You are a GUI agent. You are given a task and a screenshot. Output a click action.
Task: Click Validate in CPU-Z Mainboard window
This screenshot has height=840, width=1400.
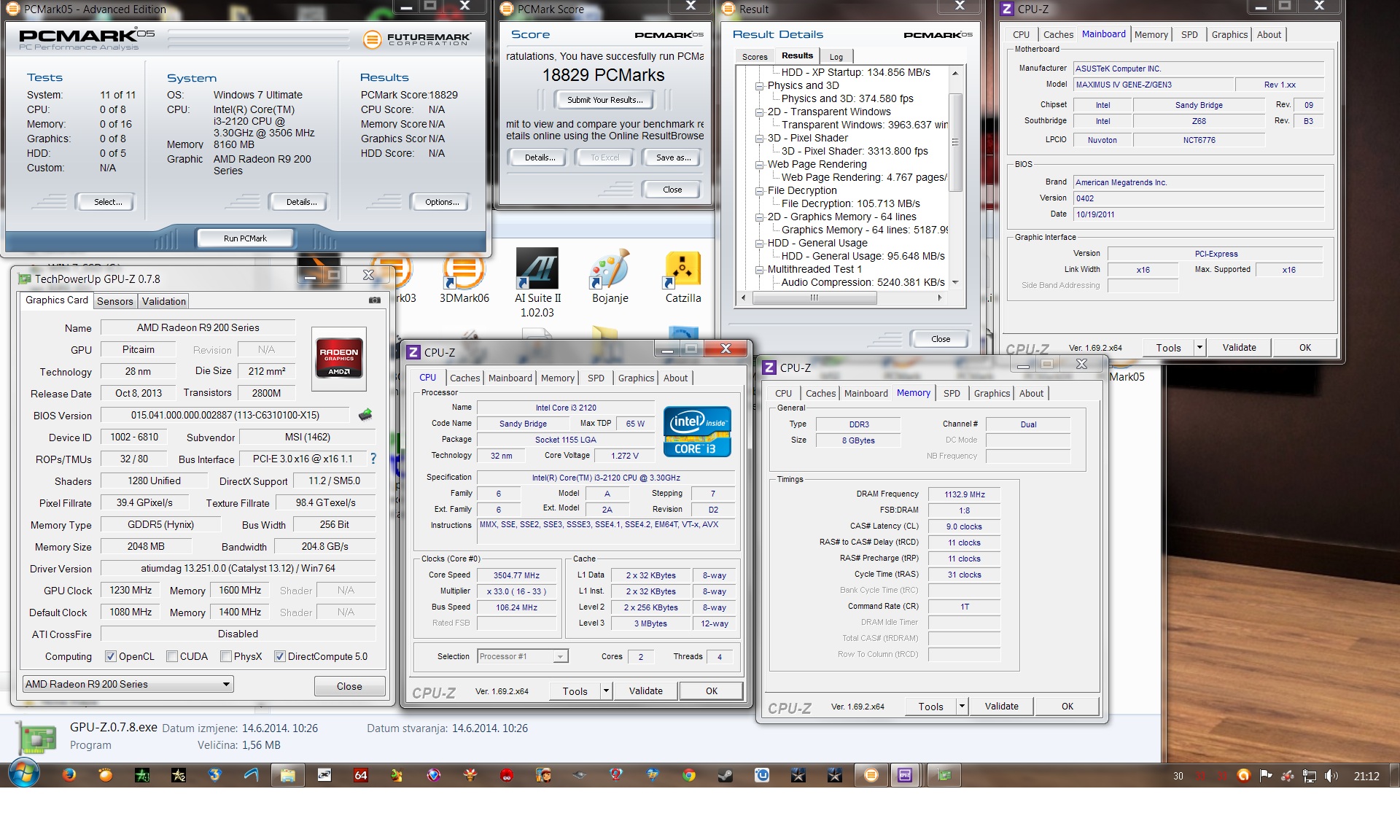(x=1240, y=347)
